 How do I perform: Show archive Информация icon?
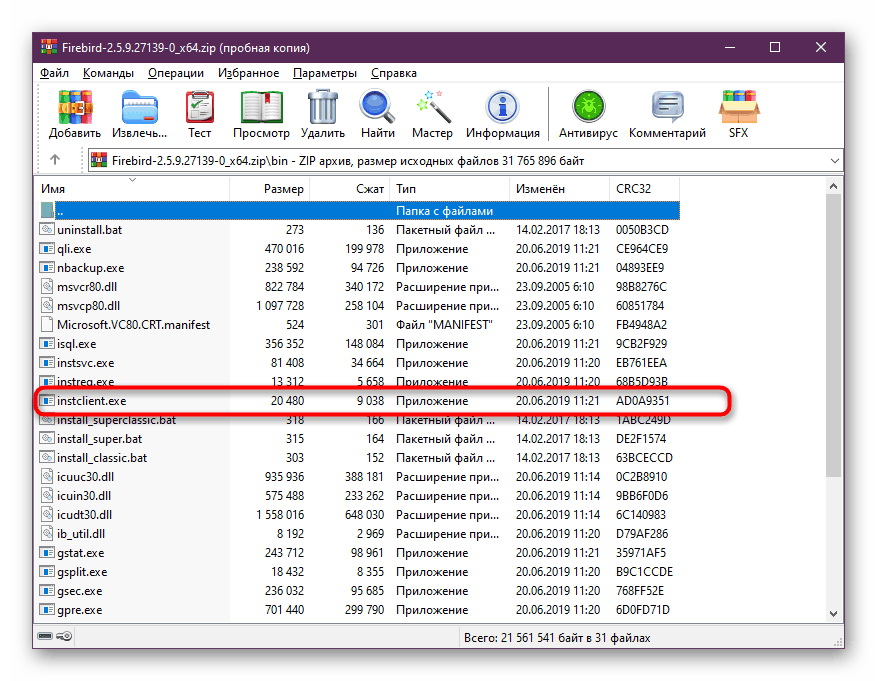coord(502,107)
